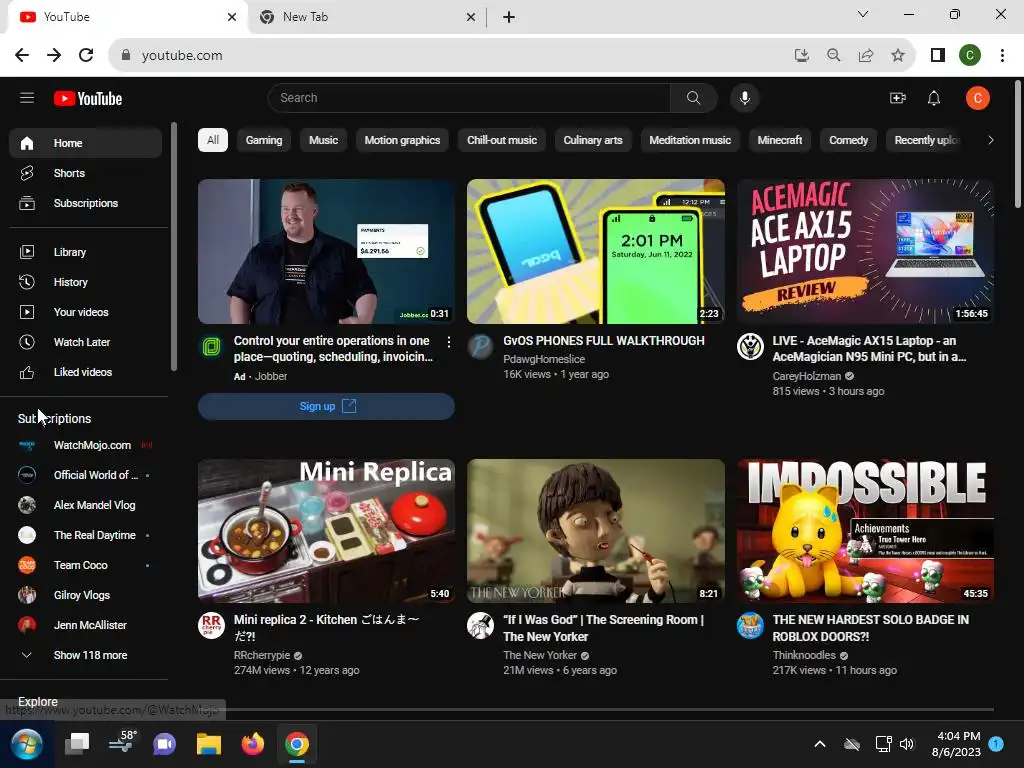
Task: Select the Chill-out music chip
Action: [x=502, y=140]
